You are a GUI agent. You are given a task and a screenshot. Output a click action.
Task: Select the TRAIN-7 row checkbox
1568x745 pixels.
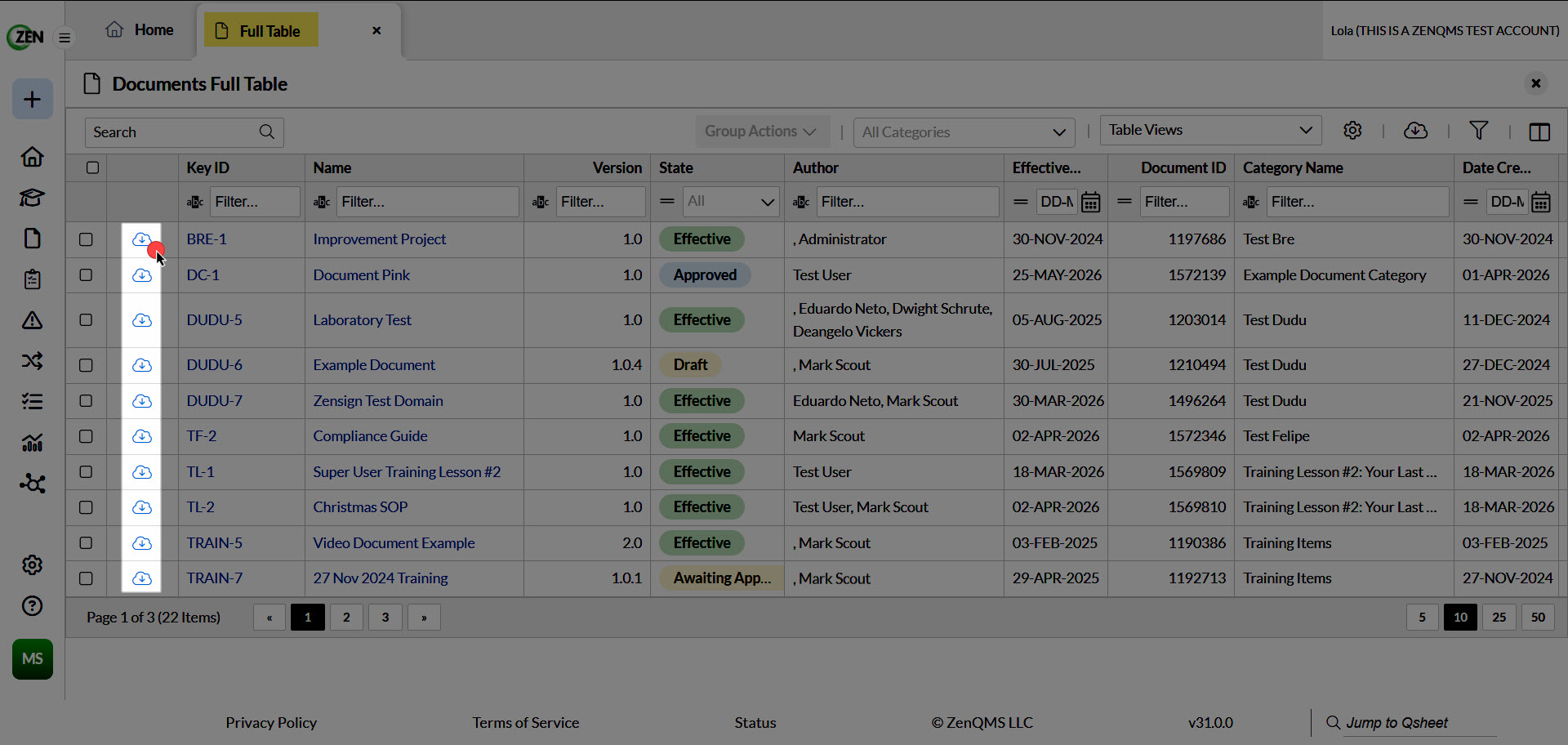[x=86, y=578]
